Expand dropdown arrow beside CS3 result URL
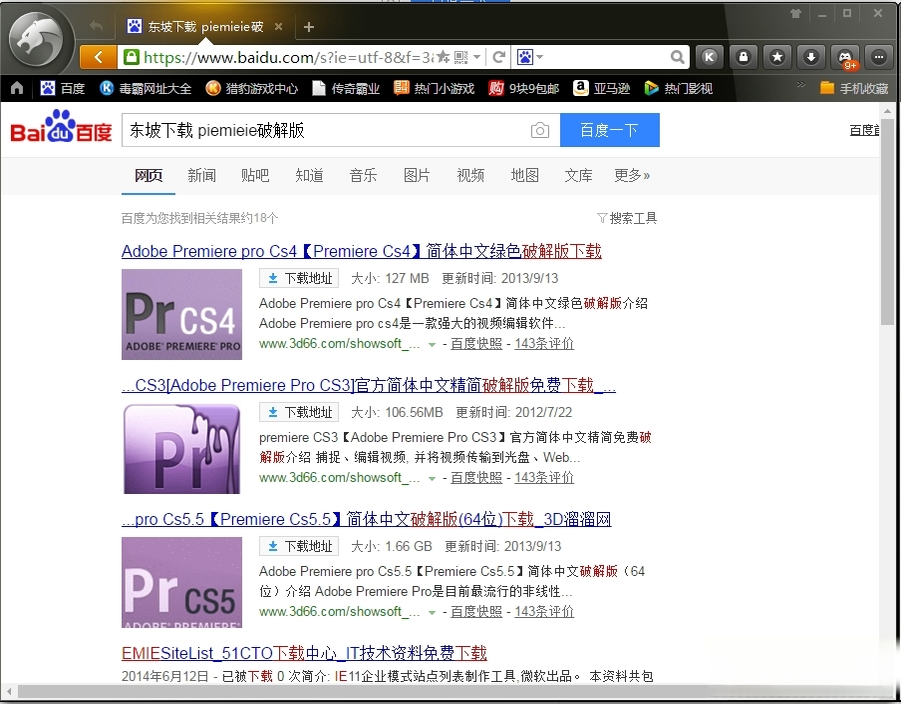The height and width of the screenshot is (704, 901). tap(432, 479)
